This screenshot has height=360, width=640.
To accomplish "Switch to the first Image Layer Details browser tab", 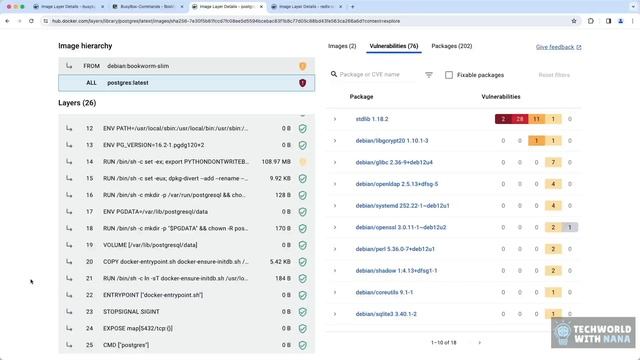I will [x=69, y=7].
